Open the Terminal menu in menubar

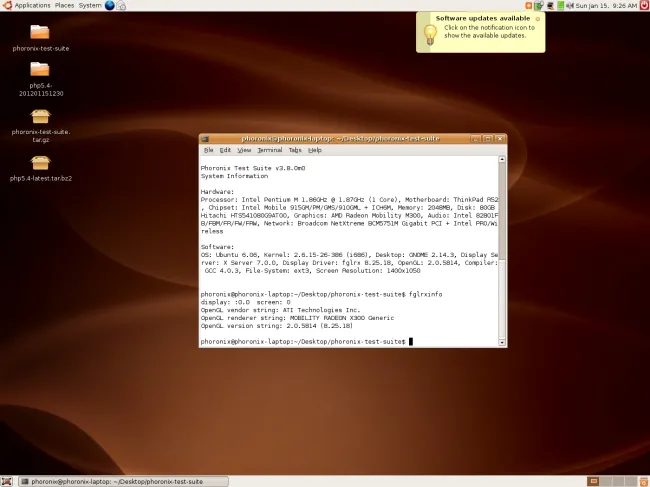[270, 150]
